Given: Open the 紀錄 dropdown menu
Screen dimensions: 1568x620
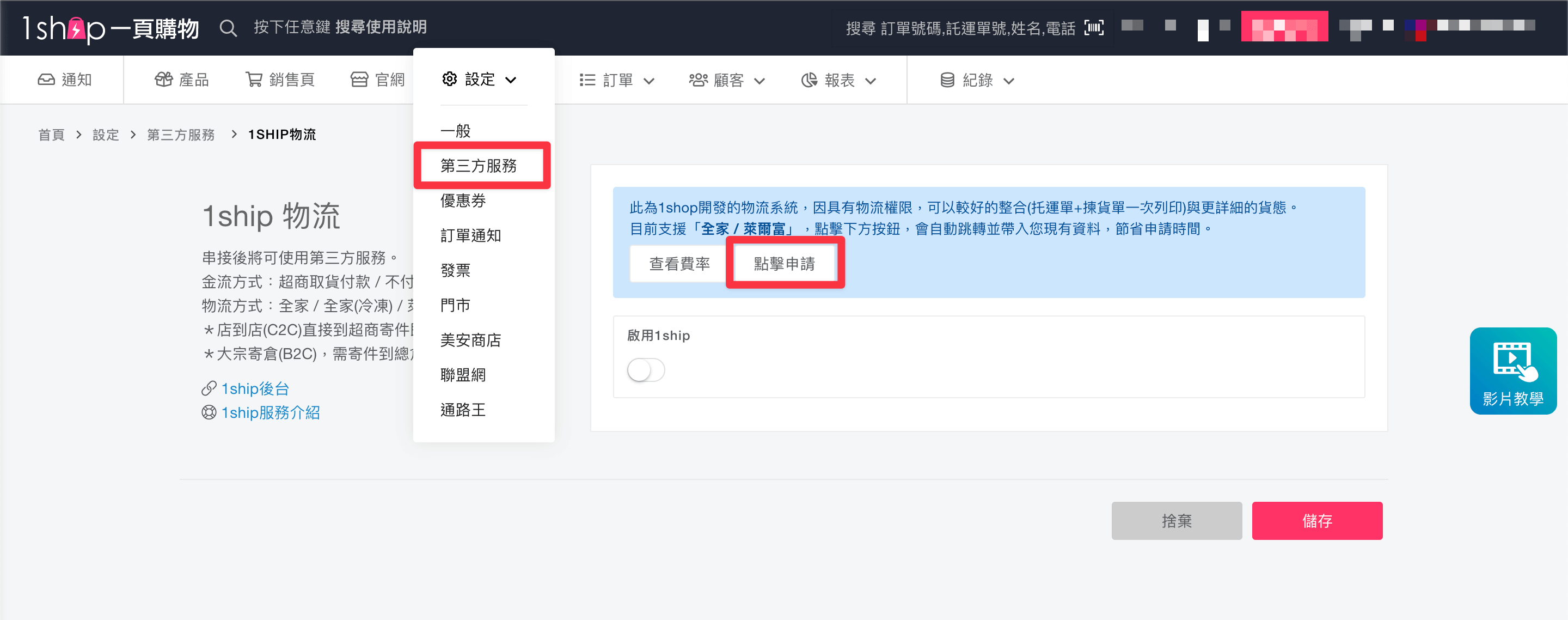Looking at the screenshot, I should pos(977,81).
